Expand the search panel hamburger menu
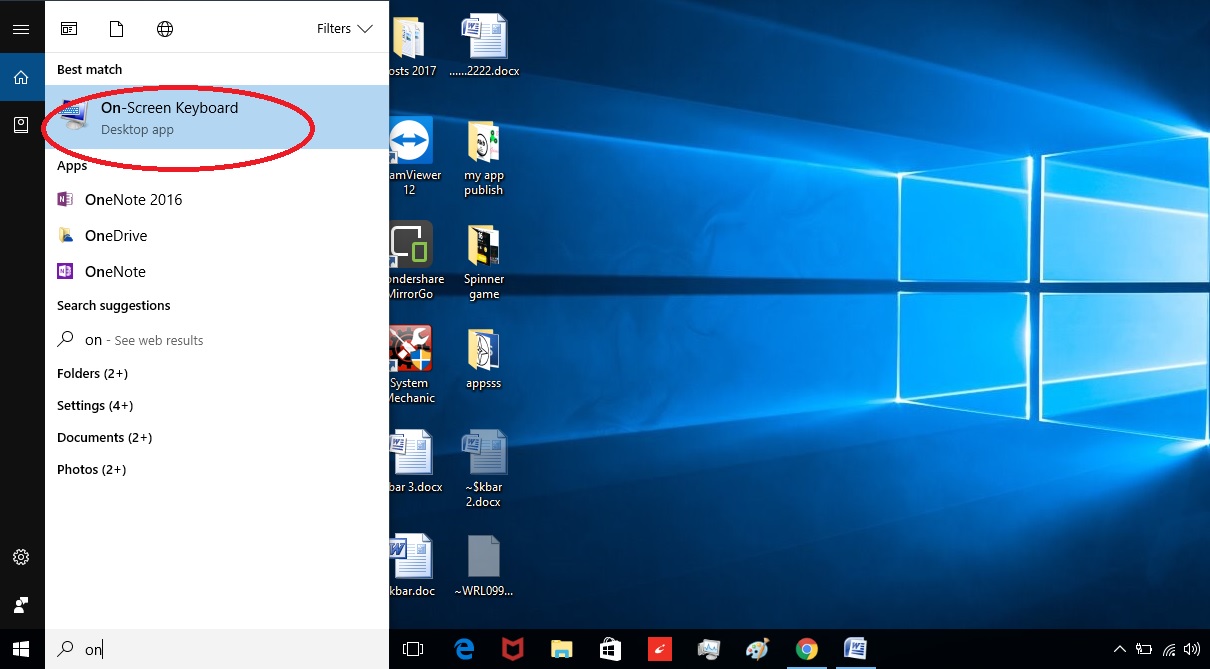The image size is (1210, 669). (x=21, y=29)
